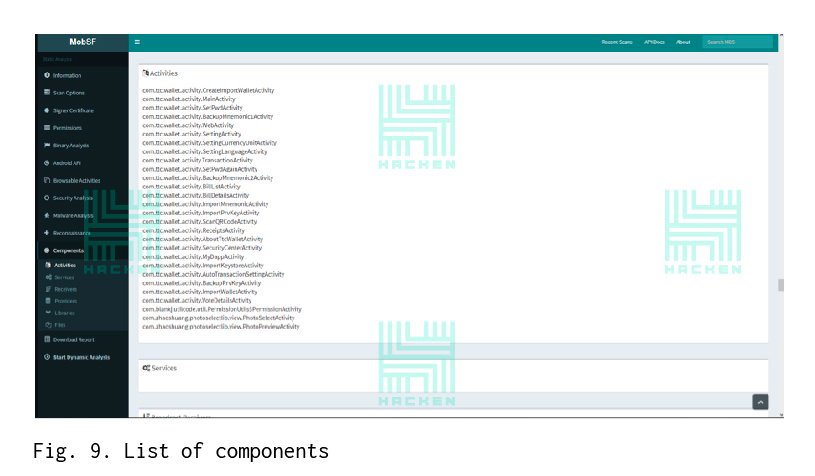Click the Information sidebar icon
Screen dimensions: 815x476
[47, 75]
